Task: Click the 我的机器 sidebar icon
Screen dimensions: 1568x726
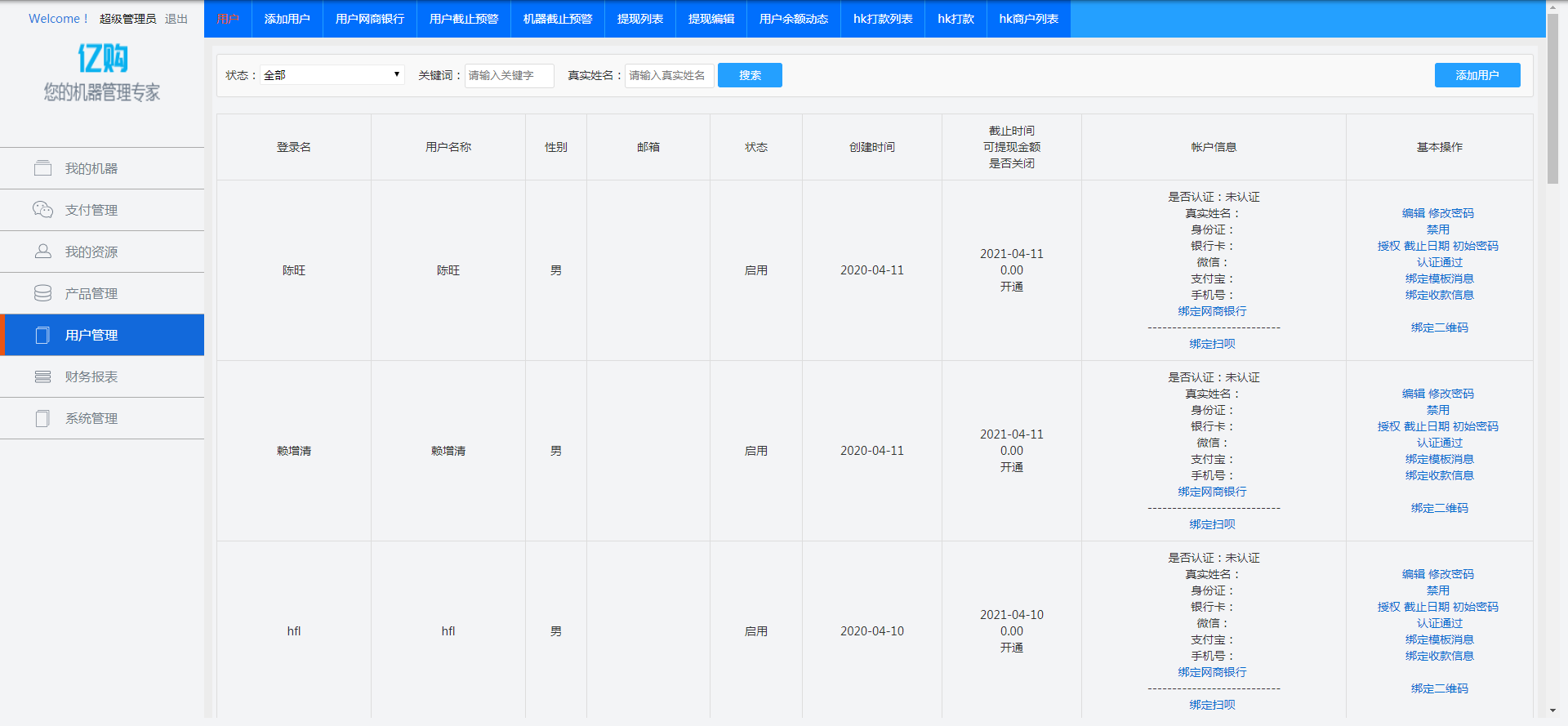Action: pyautogui.click(x=42, y=168)
